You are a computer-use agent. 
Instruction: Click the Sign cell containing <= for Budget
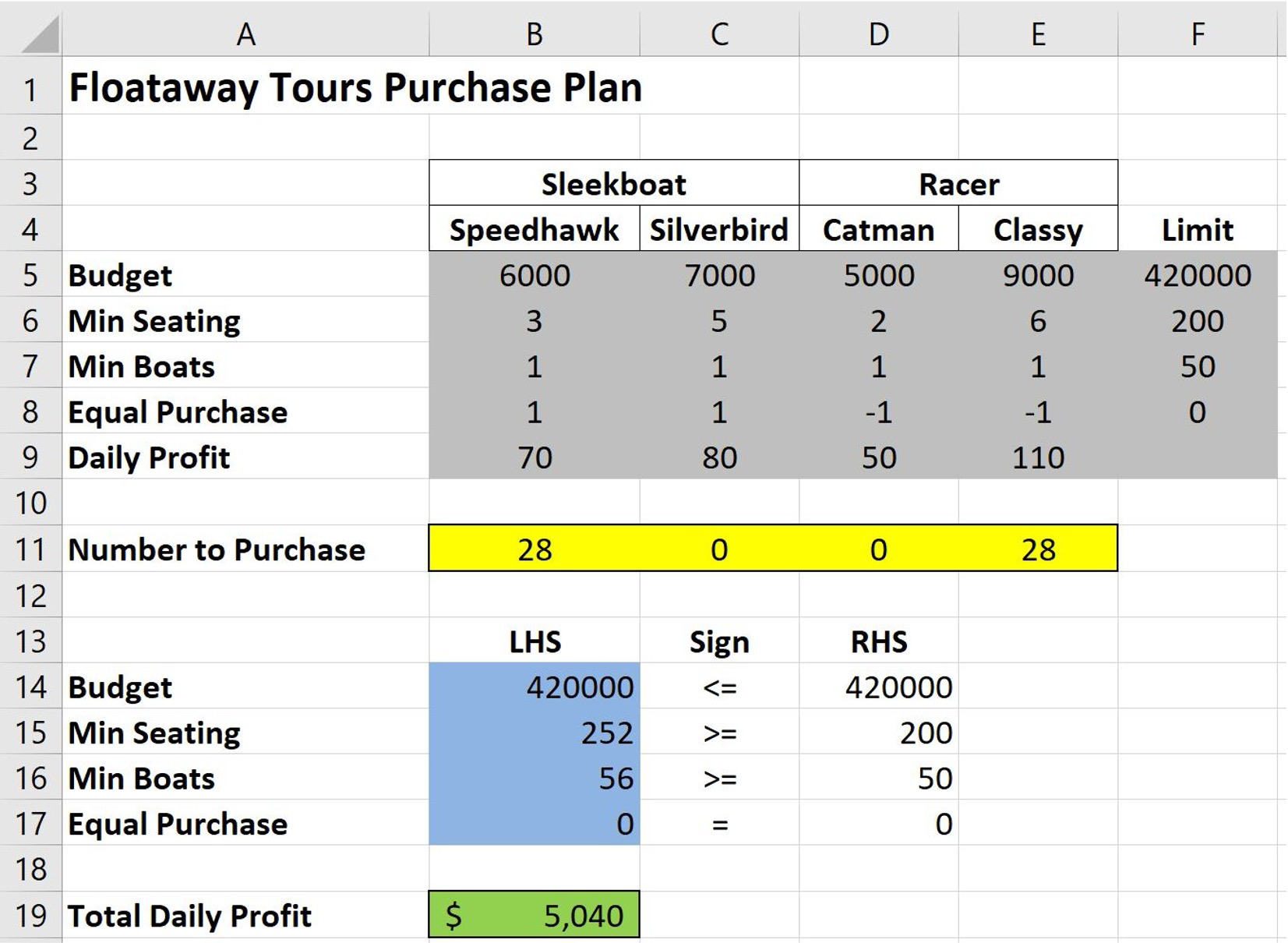718,687
